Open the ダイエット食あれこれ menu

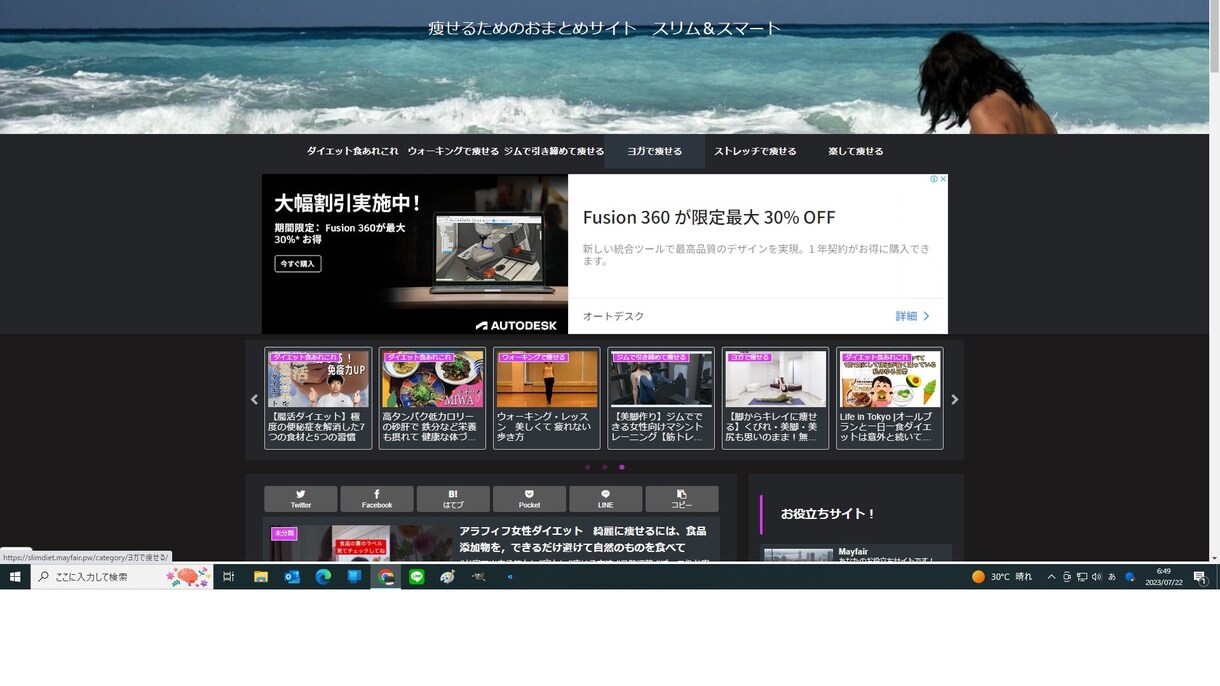click(352, 151)
